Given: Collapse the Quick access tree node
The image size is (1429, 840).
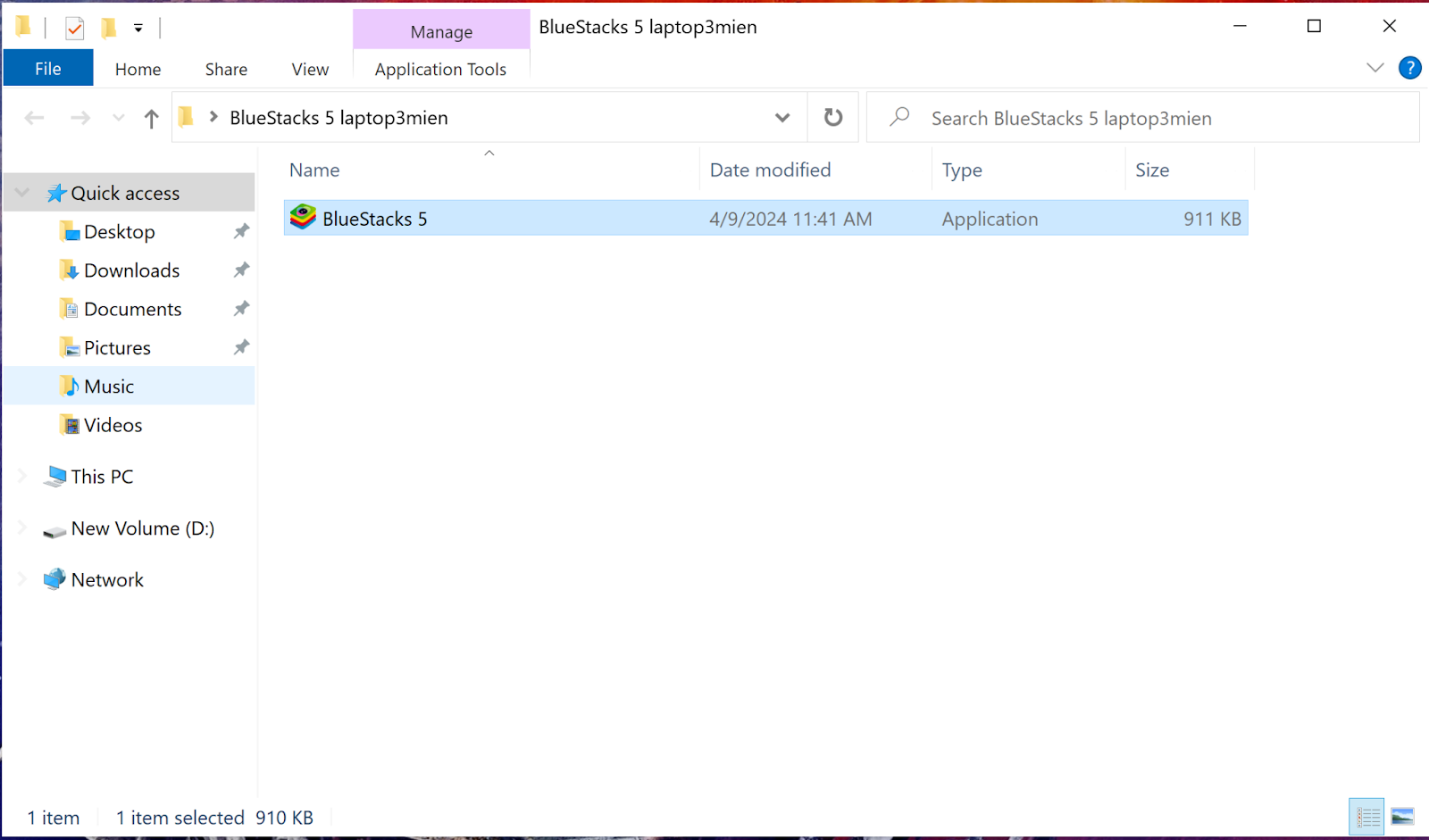Looking at the screenshot, I should (22, 193).
